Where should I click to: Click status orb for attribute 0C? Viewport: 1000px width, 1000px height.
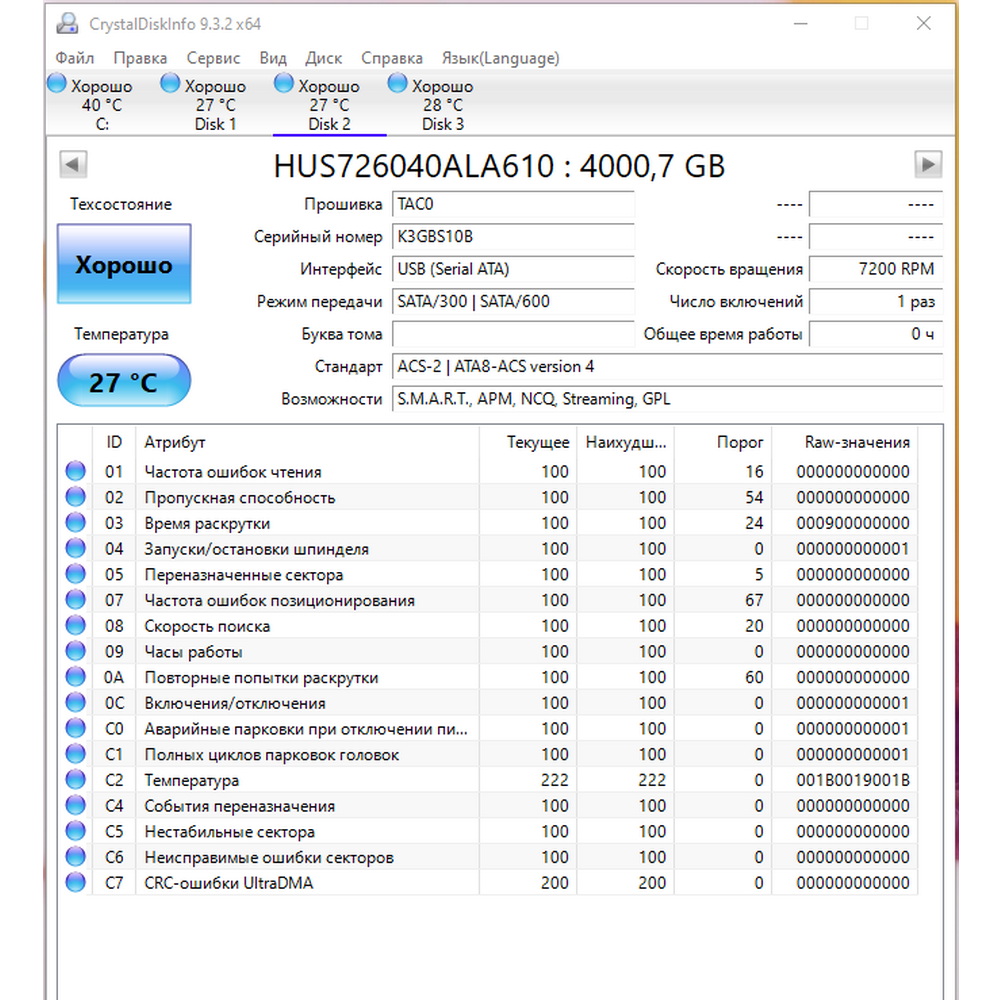[75, 702]
